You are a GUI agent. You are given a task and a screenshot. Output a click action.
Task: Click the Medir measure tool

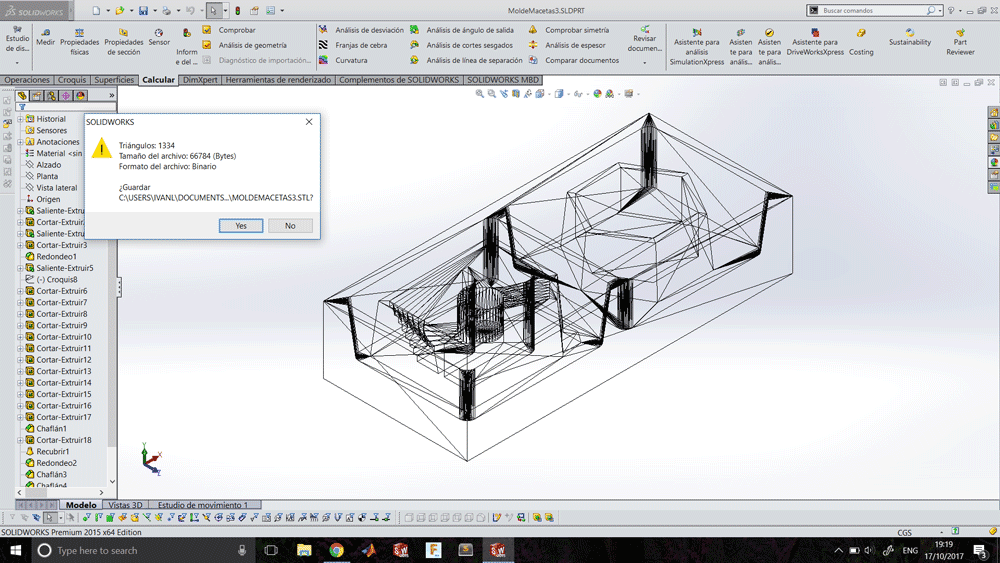coord(45,37)
